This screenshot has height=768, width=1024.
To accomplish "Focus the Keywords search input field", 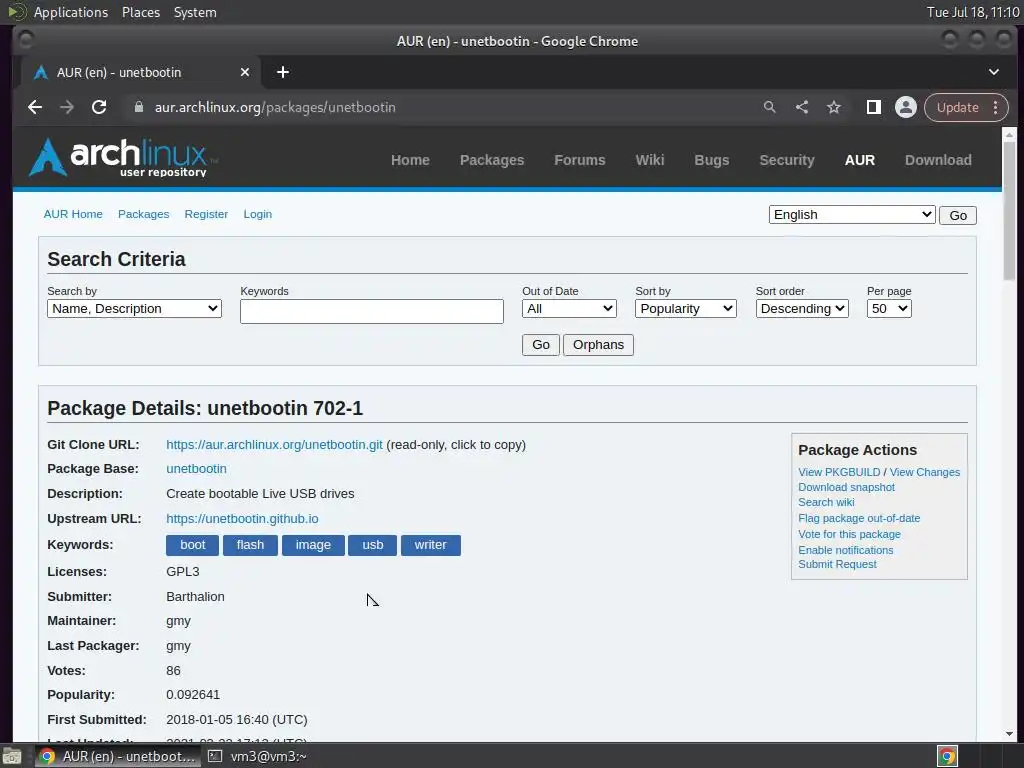I will coord(372,312).
